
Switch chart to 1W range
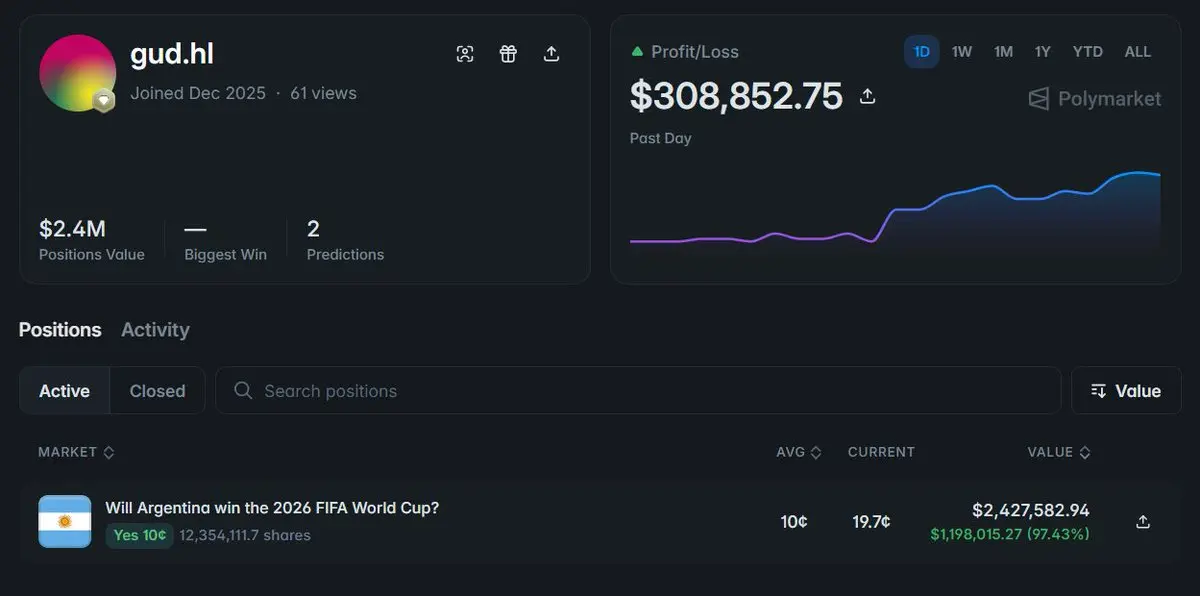point(962,52)
